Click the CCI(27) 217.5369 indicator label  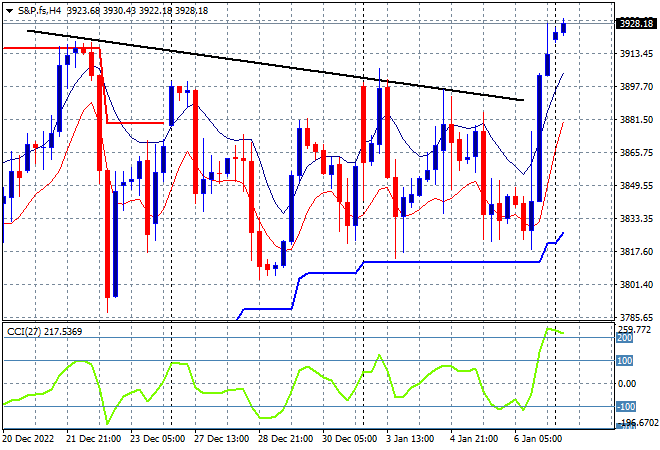click(x=44, y=332)
